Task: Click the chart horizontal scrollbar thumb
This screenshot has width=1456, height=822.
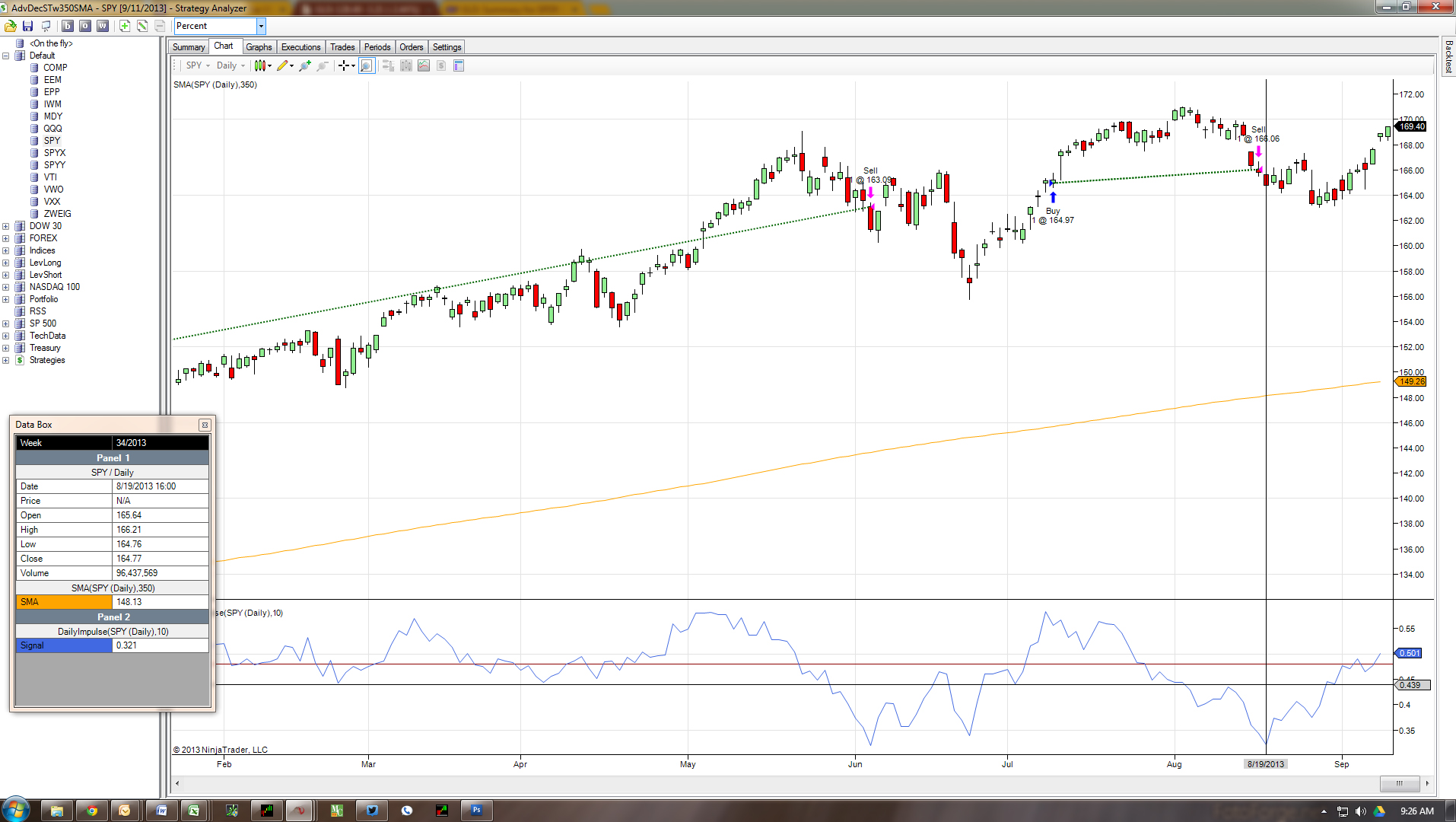Action: tap(1400, 783)
